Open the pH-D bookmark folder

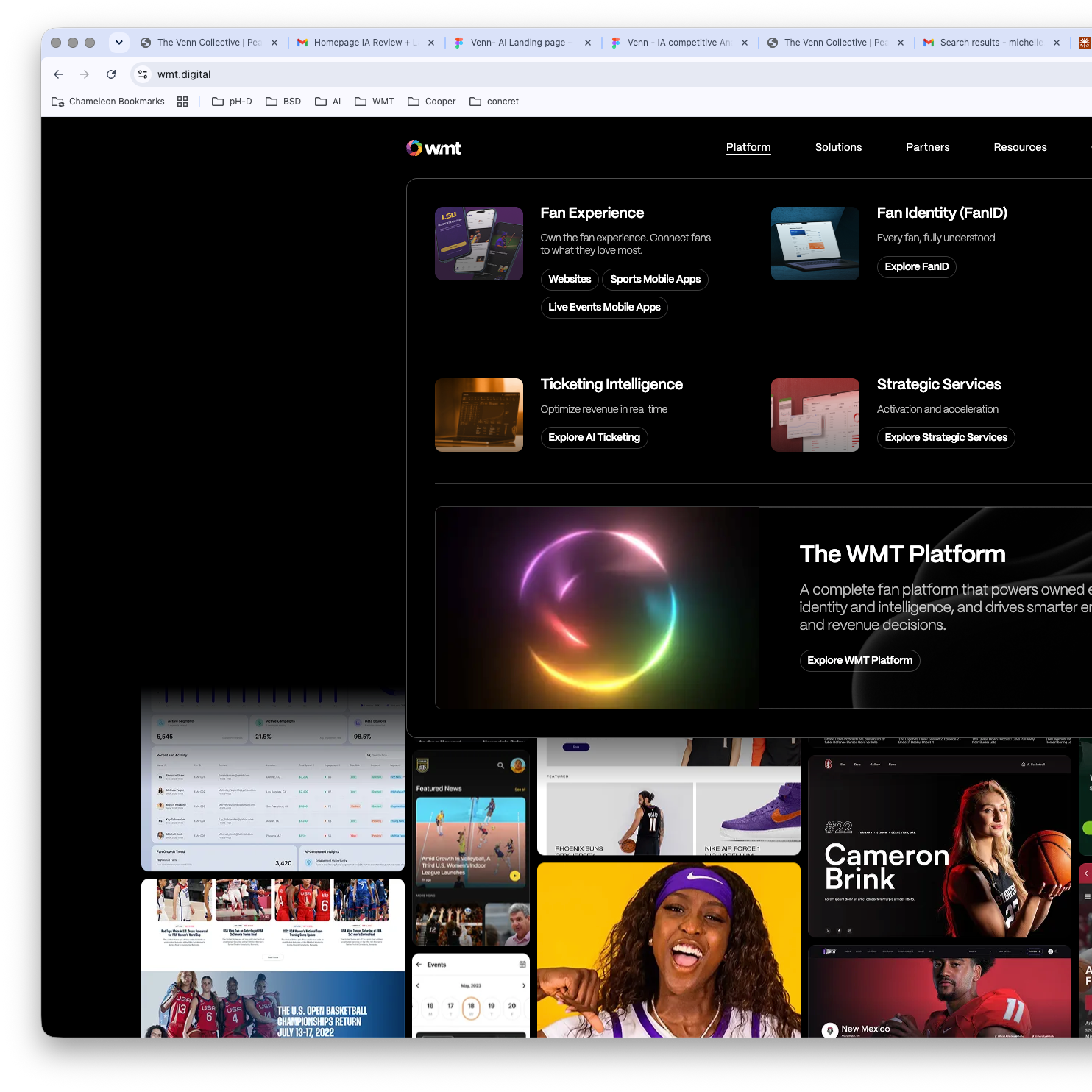[232, 102]
